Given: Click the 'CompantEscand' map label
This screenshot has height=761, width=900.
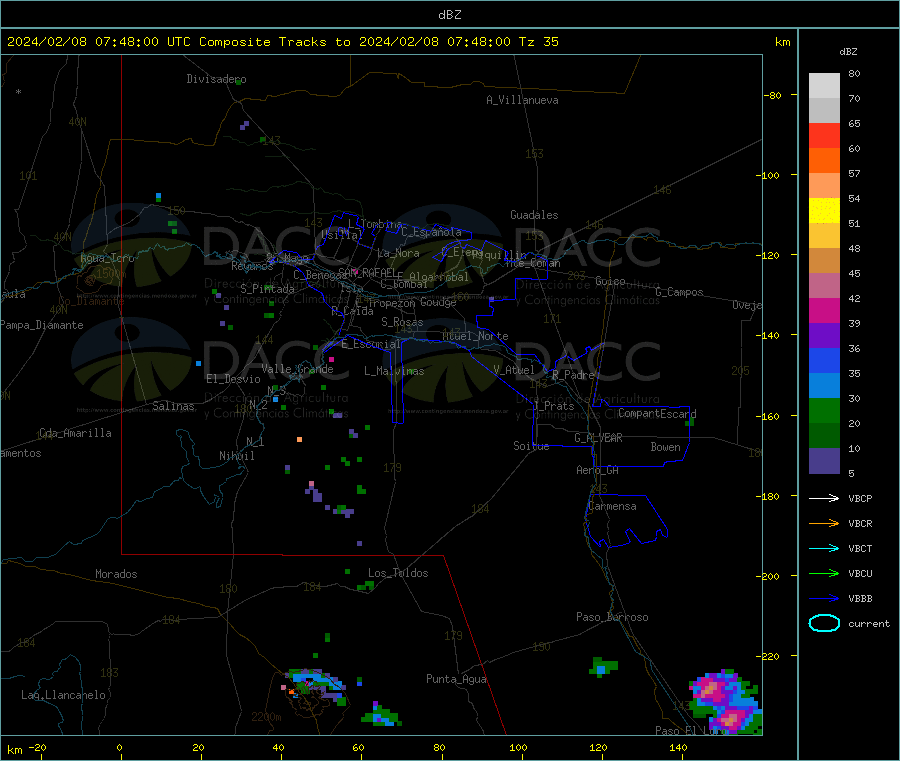Looking at the screenshot, I should coord(657,413).
